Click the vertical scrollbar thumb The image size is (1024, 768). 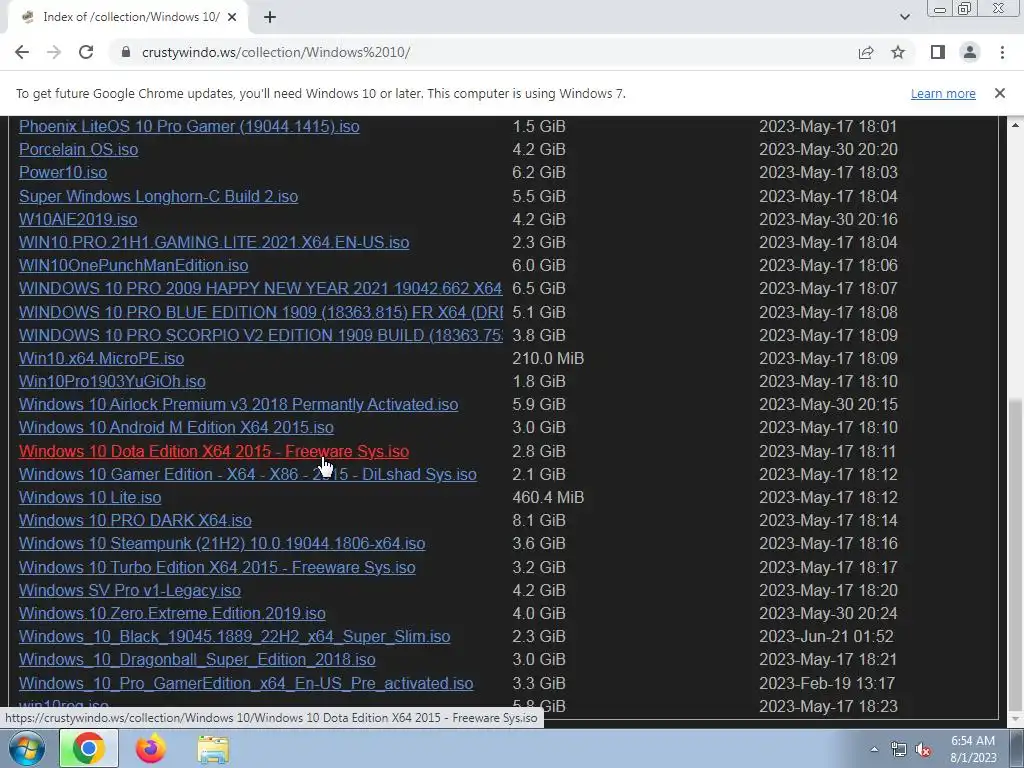[x=1016, y=553]
